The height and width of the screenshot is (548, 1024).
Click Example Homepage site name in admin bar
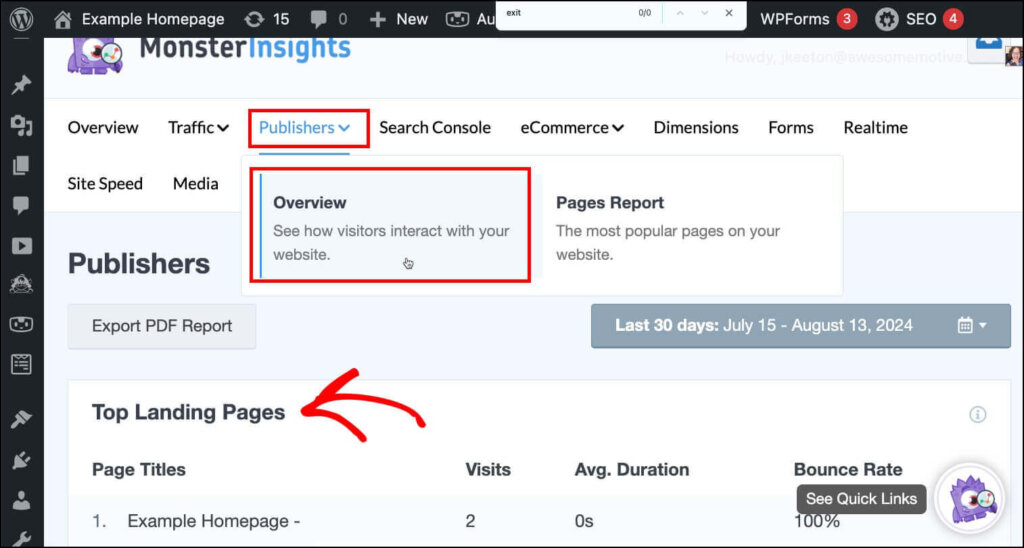[153, 20]
